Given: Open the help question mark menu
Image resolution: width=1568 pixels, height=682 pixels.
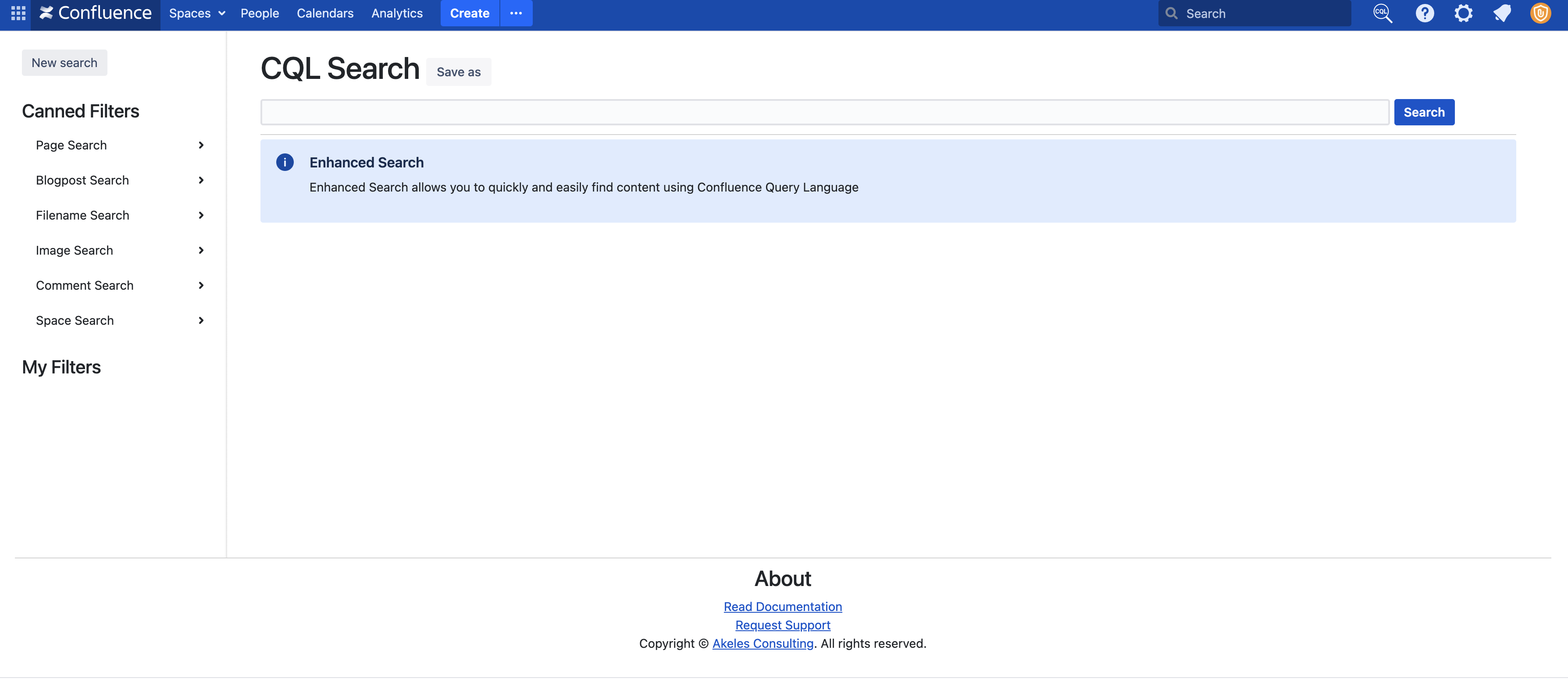Looking at the screenshot, I should pyautogui.click(x=1424, y=13).
